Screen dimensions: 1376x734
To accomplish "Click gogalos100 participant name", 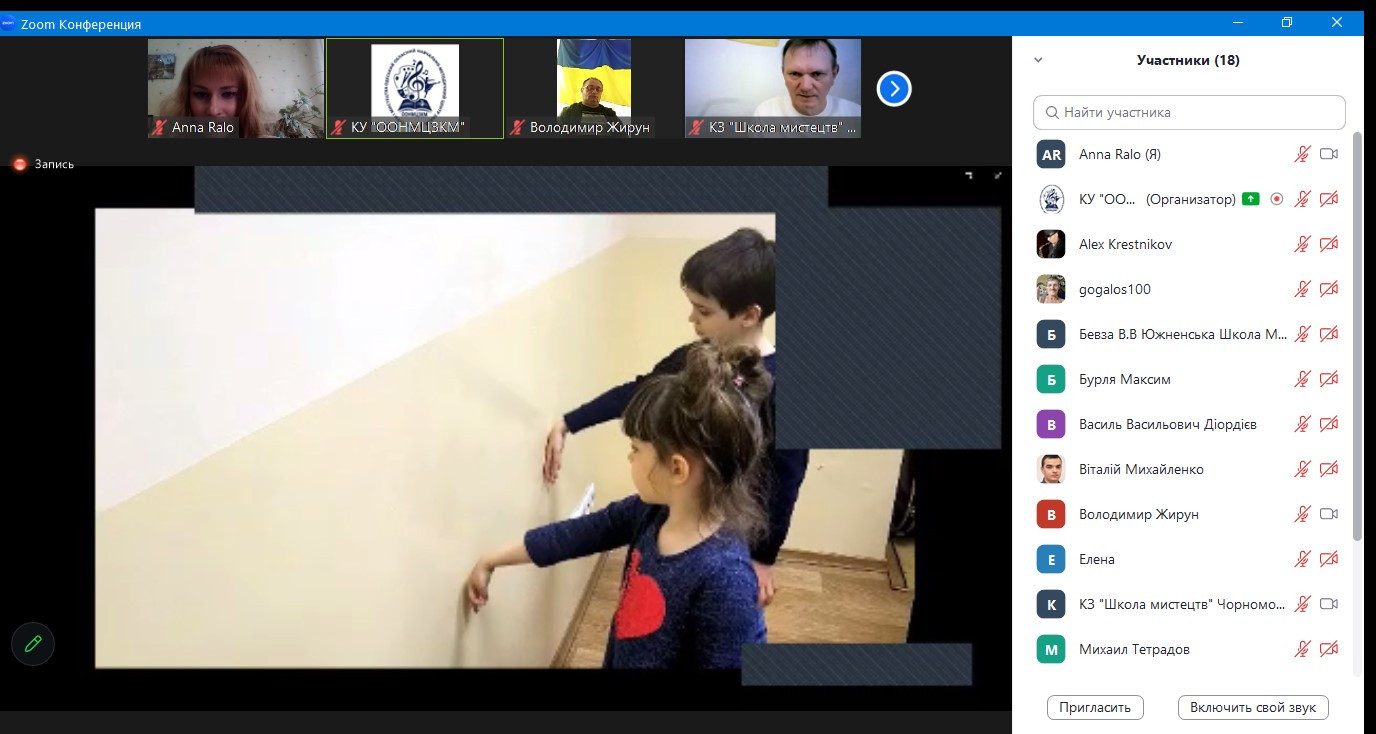I will pyautogui.click(x=1115, y=289).
